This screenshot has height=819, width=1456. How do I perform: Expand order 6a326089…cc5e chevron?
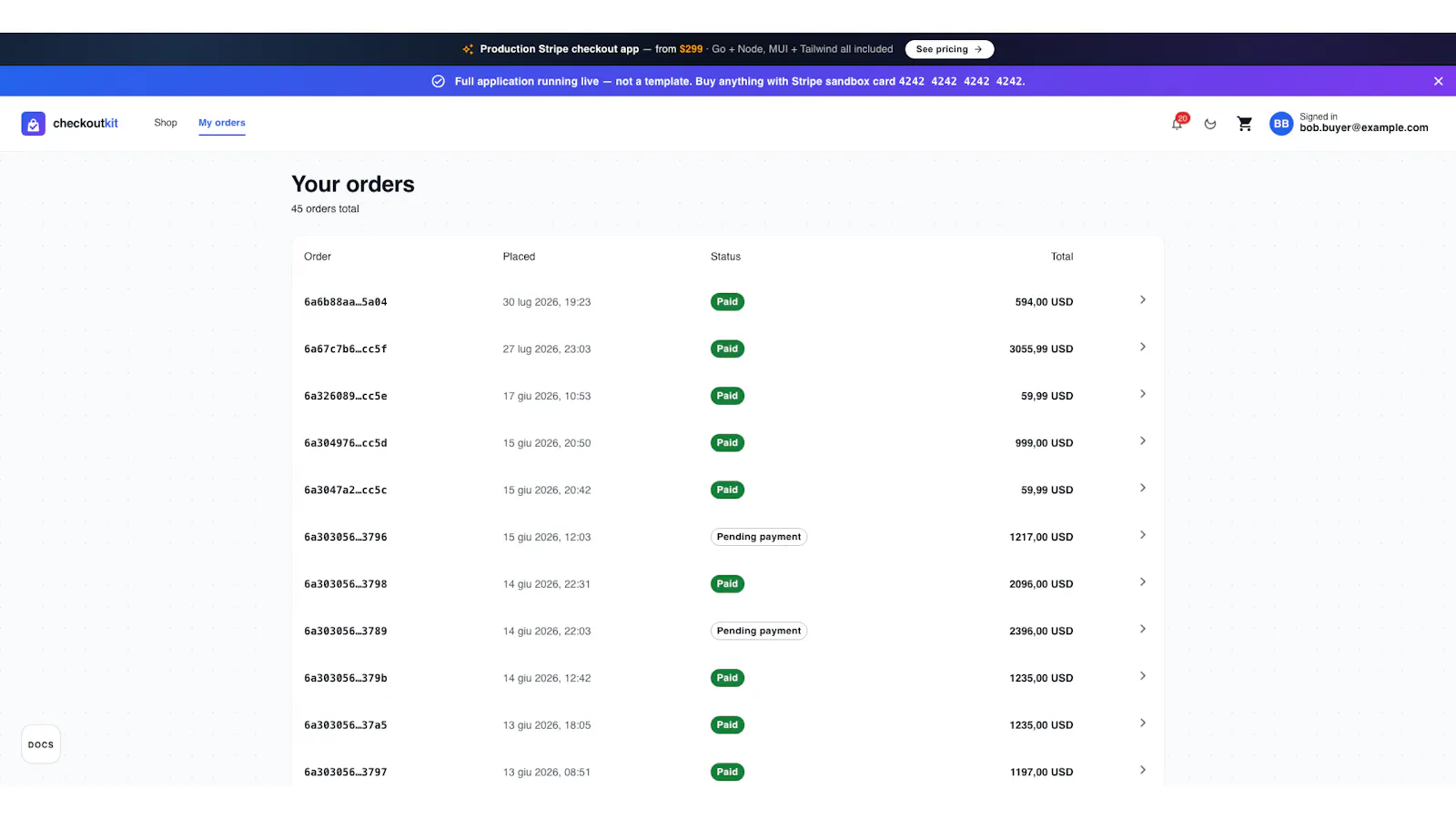tap(1143, 394)
